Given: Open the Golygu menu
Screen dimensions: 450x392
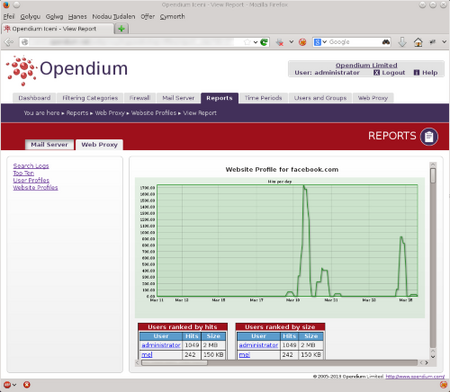Looking at the screenshot, I should (30, 16).
